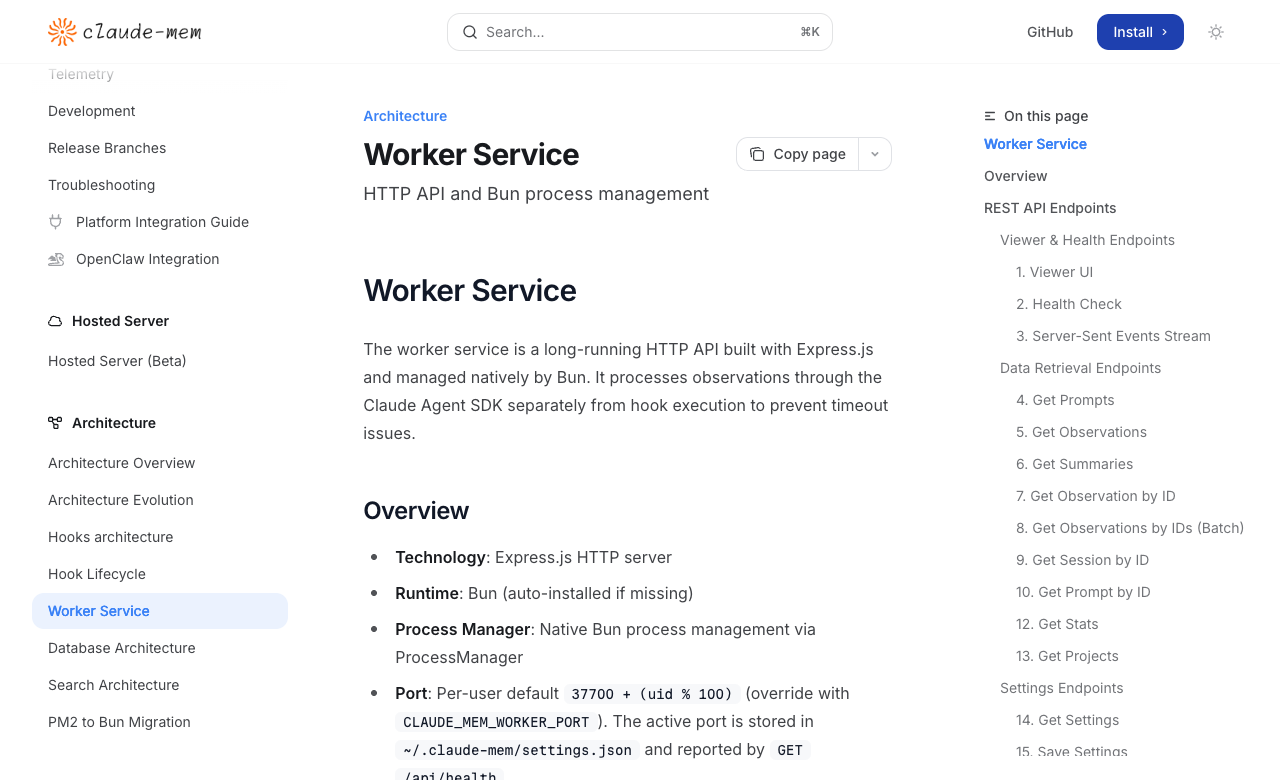Click the Architecture breadcrumb link
The image size is (1280, 780).
pos(405,116)
